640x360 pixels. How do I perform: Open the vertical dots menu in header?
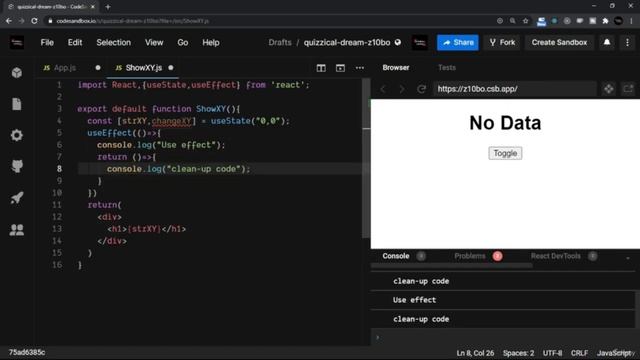[x=627, y=42]
